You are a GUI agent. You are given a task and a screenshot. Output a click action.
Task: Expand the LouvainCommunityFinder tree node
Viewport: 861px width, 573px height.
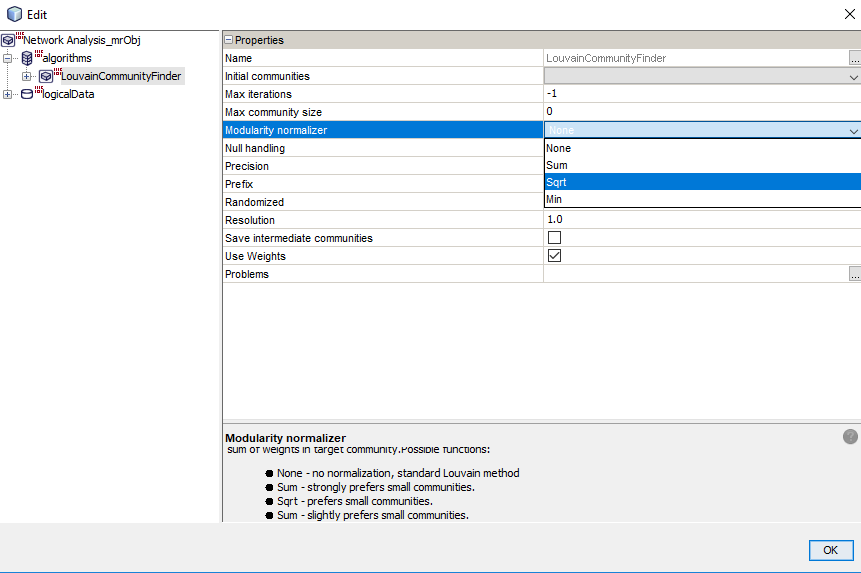tap(27, 76)
